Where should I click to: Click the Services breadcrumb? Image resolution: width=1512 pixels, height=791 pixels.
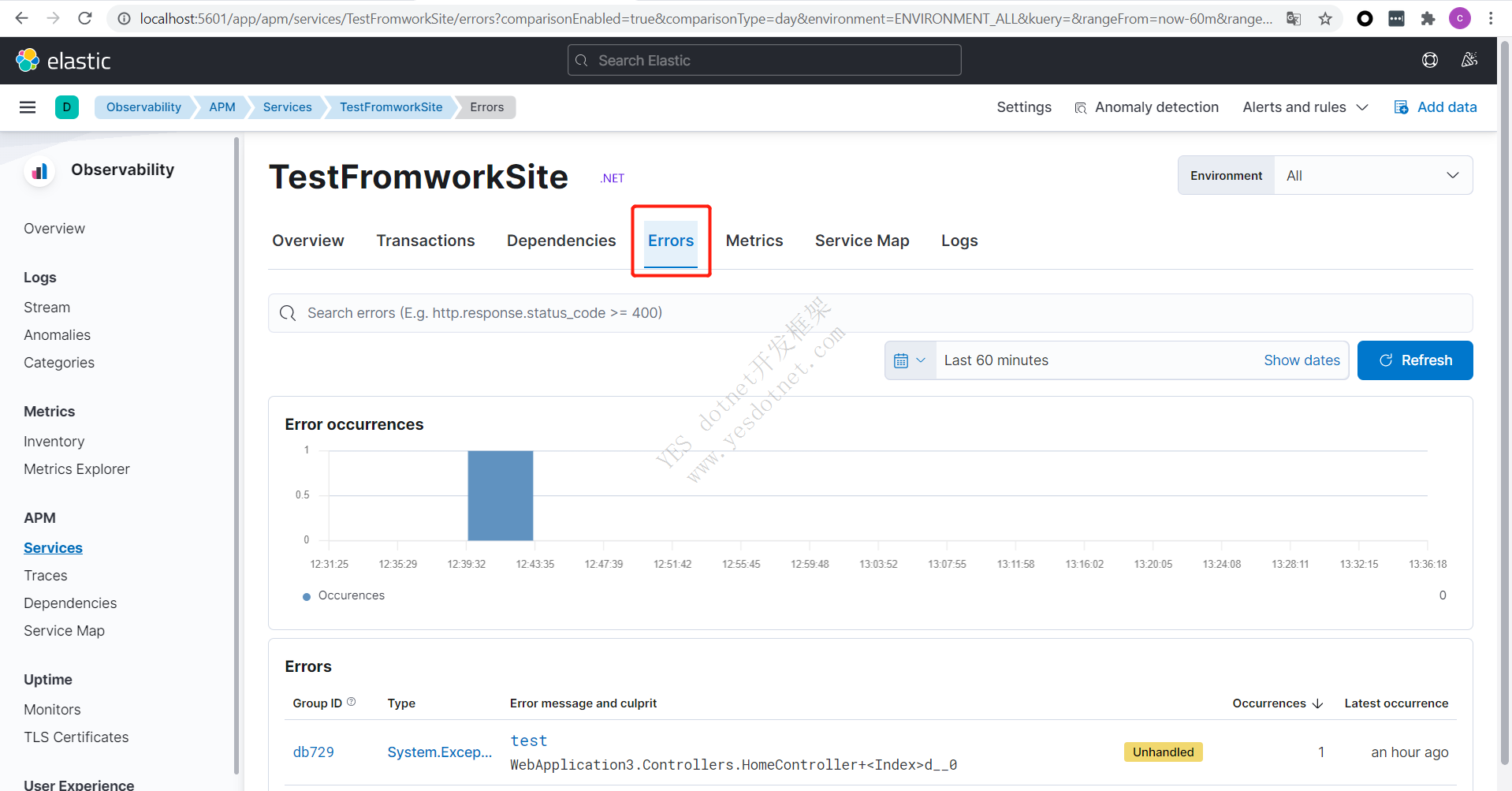[x=287, y=107]
